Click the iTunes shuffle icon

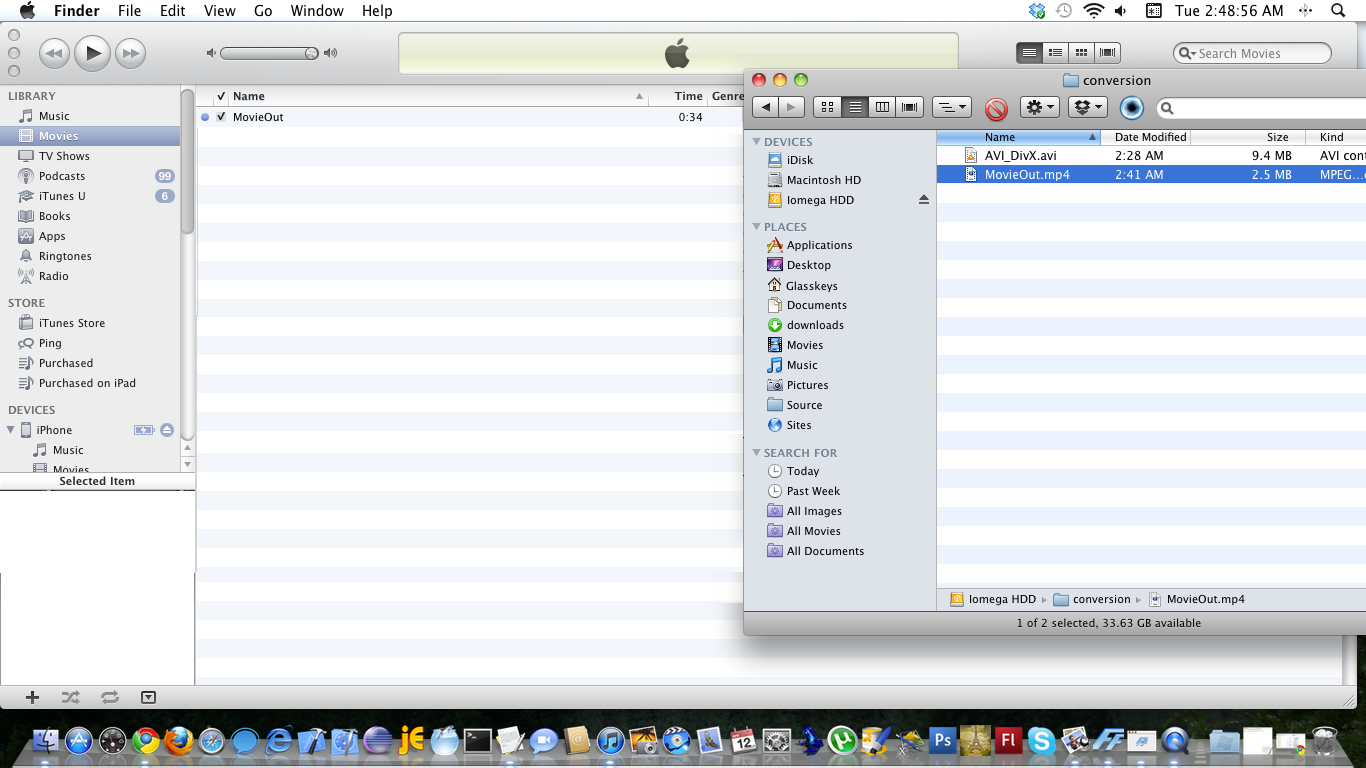[x=70, y=697]
